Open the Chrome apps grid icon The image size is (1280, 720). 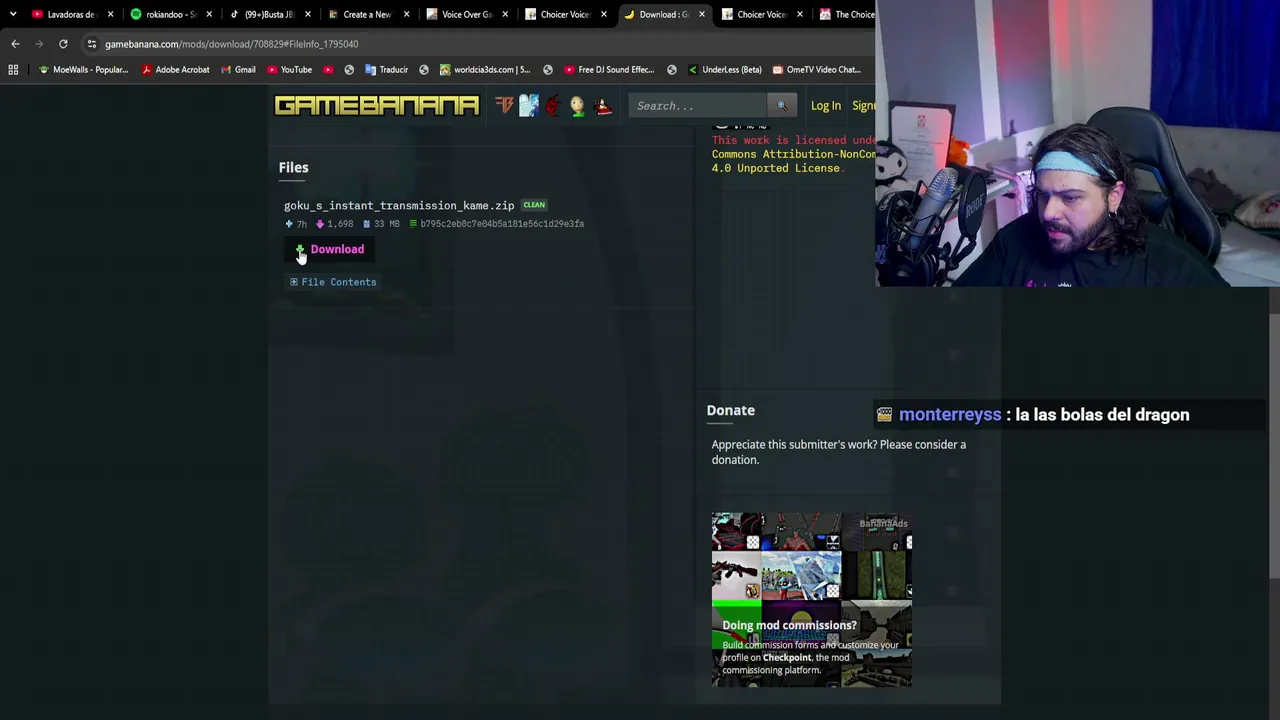(x=13, y=70)
